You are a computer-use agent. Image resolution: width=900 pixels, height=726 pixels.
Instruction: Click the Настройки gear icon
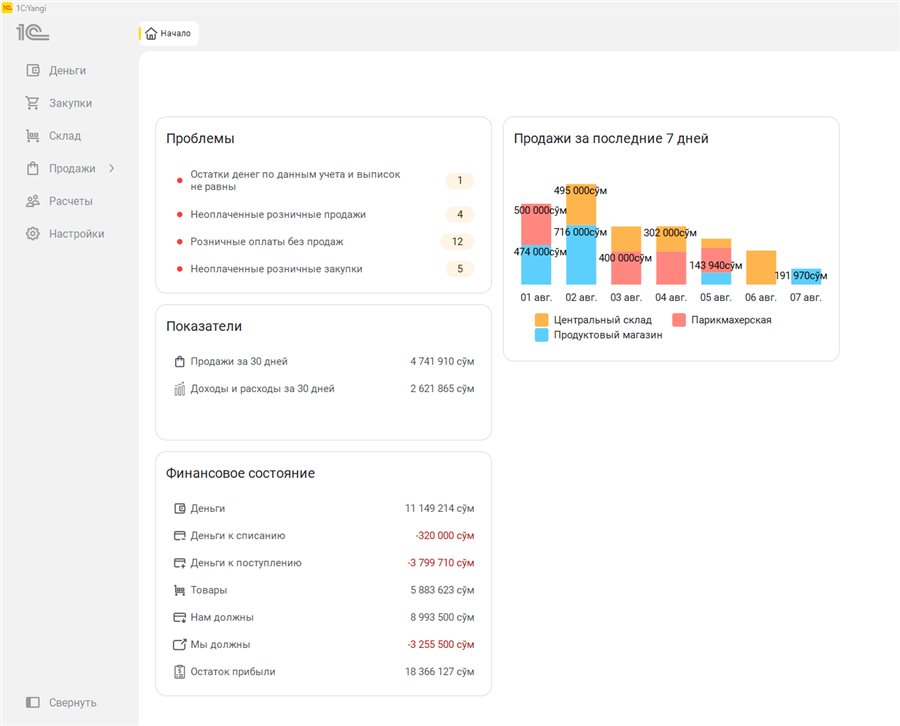[x=33, y=234]
